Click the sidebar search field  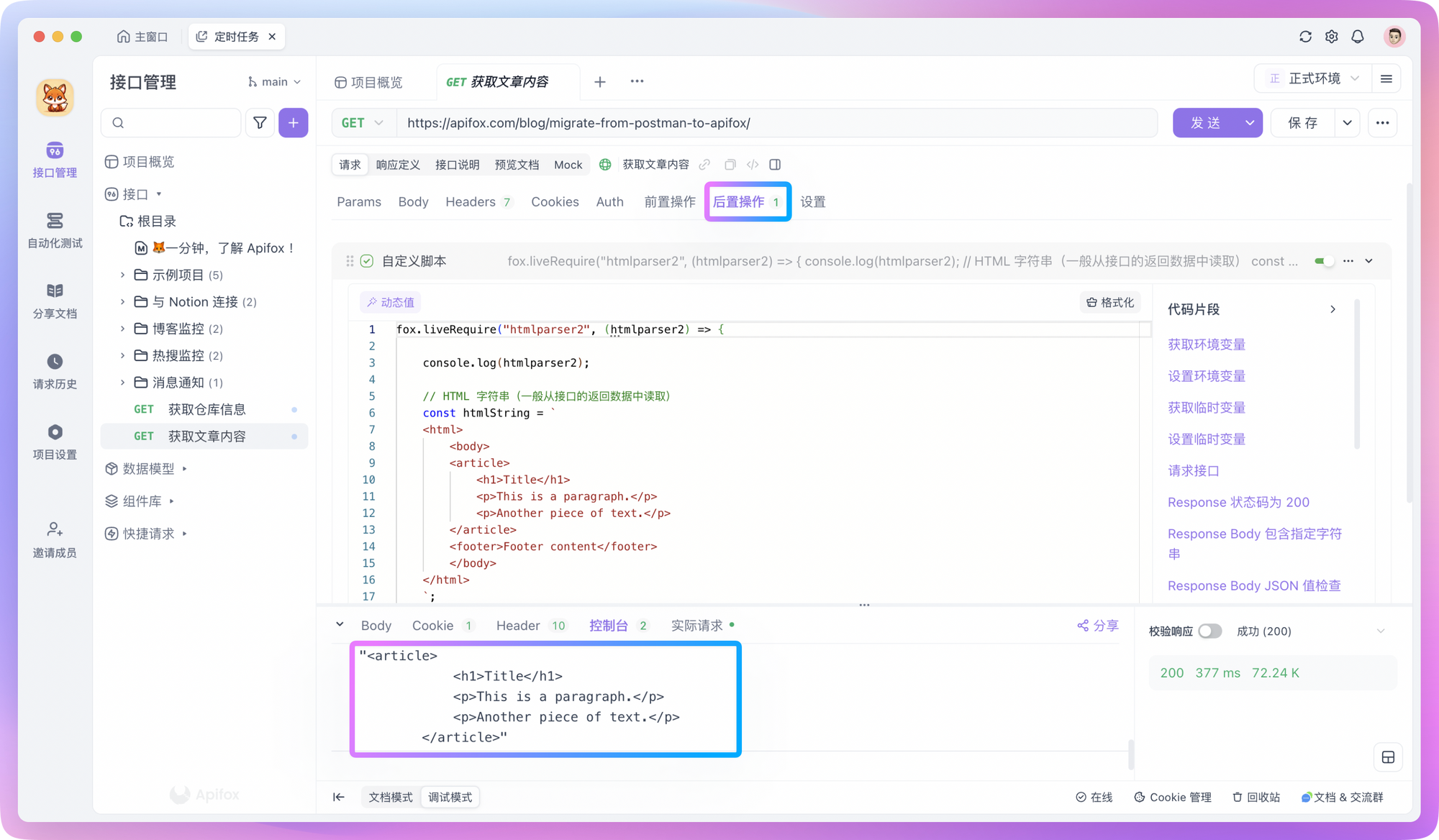(x=171, y=123)
